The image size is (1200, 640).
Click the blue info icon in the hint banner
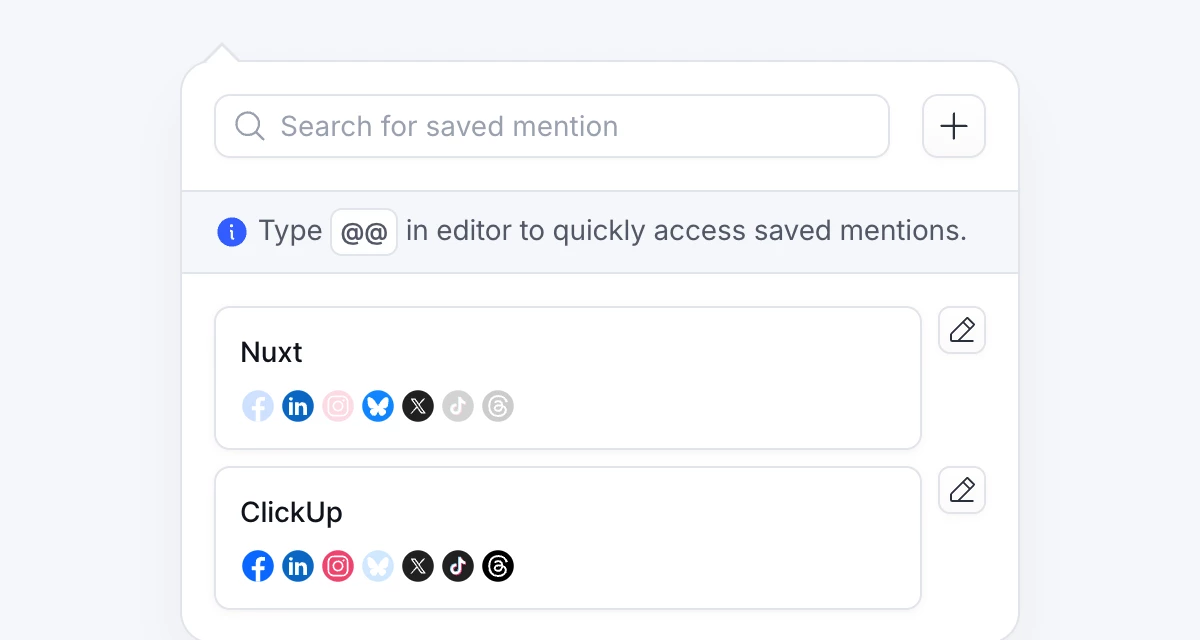pos(232,231)
